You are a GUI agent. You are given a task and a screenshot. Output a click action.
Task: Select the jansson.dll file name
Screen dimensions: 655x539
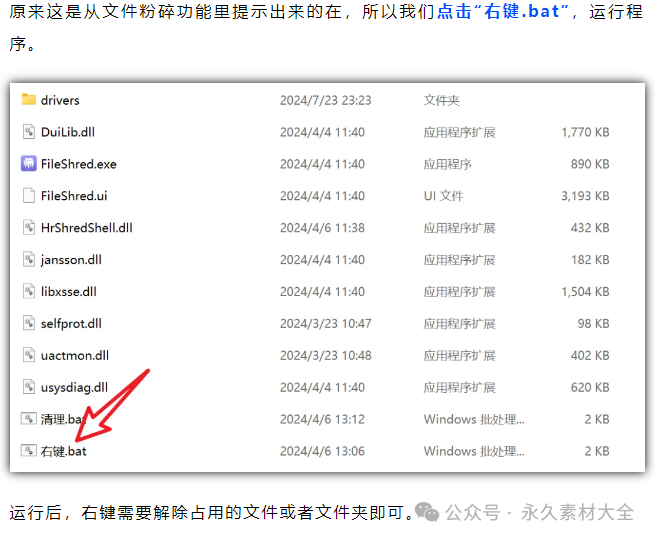[x=71, y=260]
